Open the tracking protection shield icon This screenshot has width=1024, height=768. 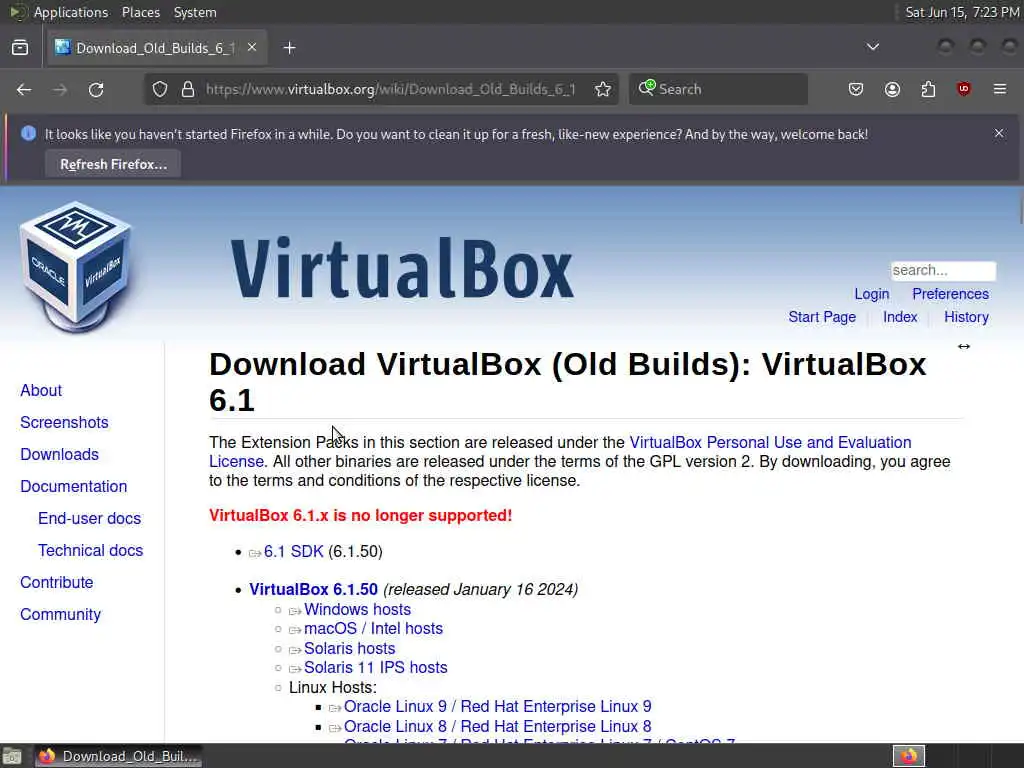(160, 89)
